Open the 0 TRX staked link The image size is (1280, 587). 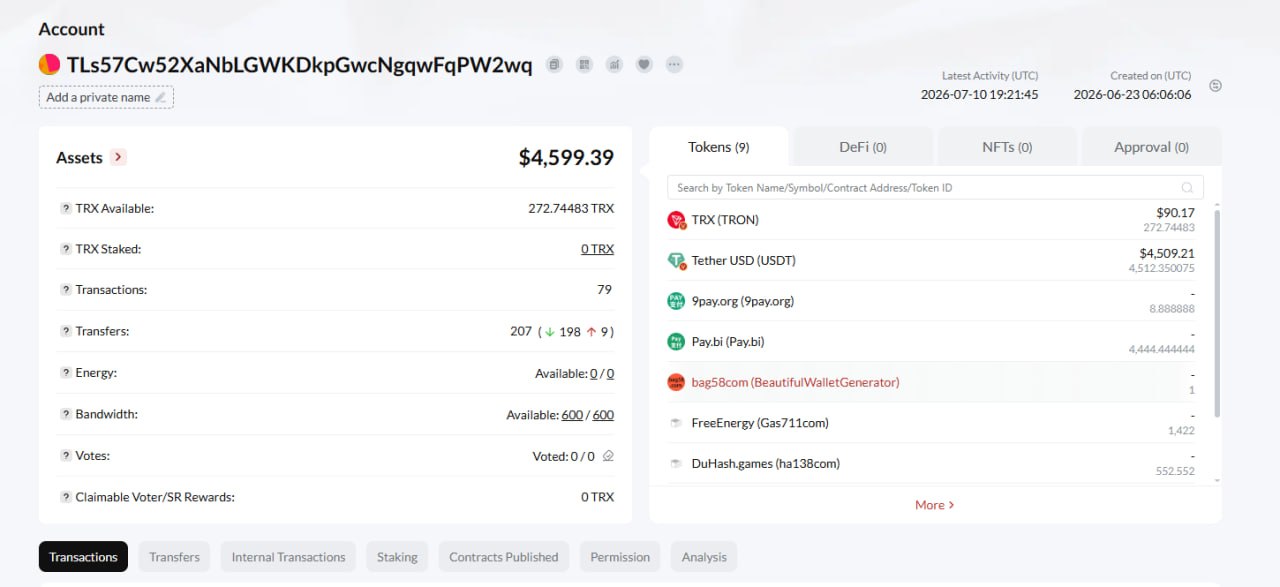click(597, 249)
